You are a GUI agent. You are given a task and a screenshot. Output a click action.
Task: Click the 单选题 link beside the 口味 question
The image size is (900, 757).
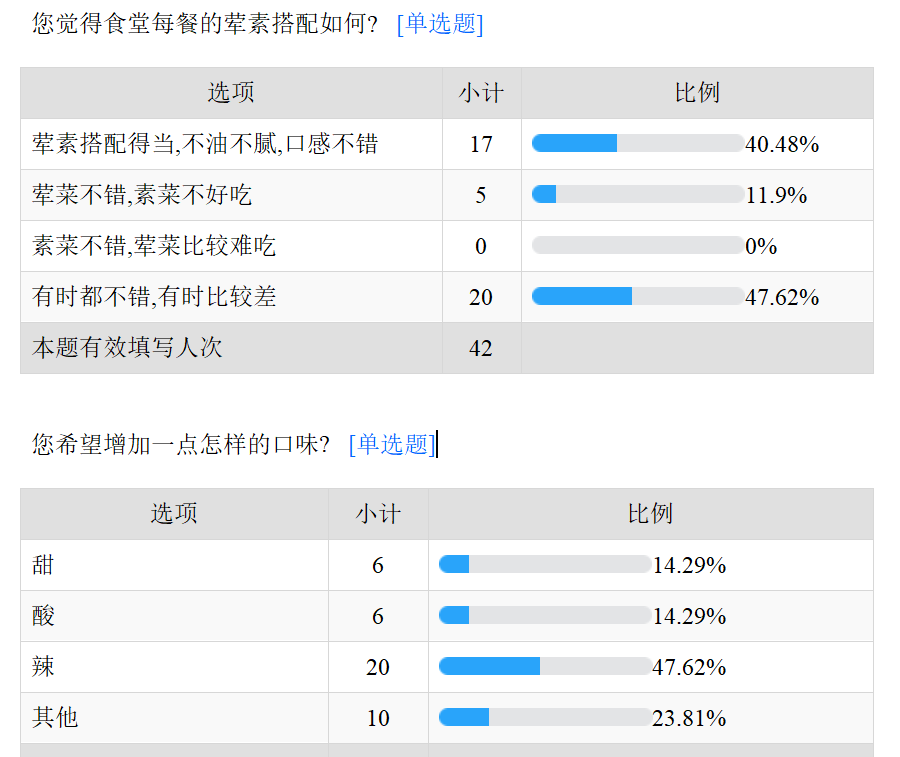[392, 445]
